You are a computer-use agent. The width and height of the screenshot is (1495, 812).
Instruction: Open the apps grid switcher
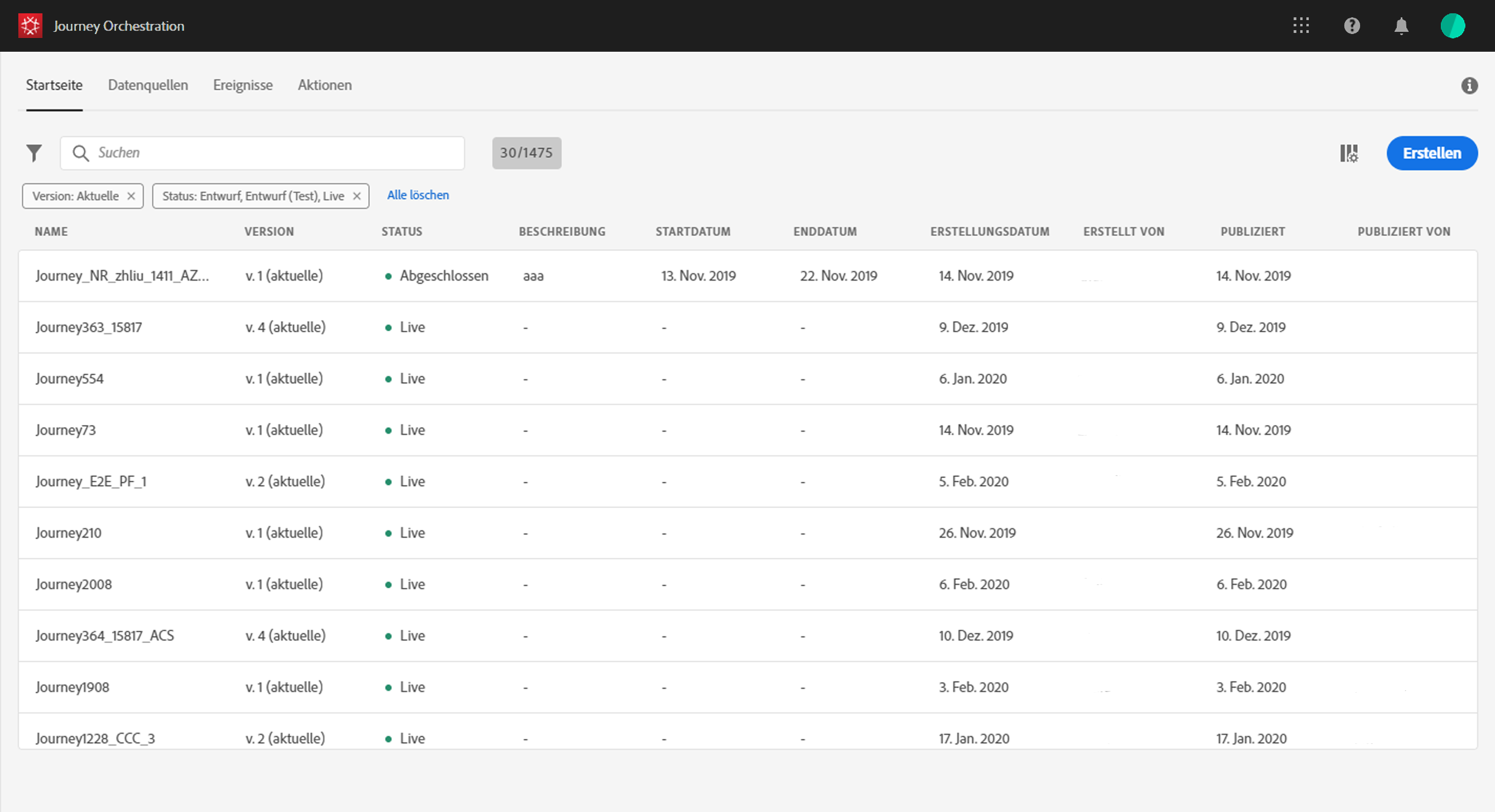[1300, 26]
